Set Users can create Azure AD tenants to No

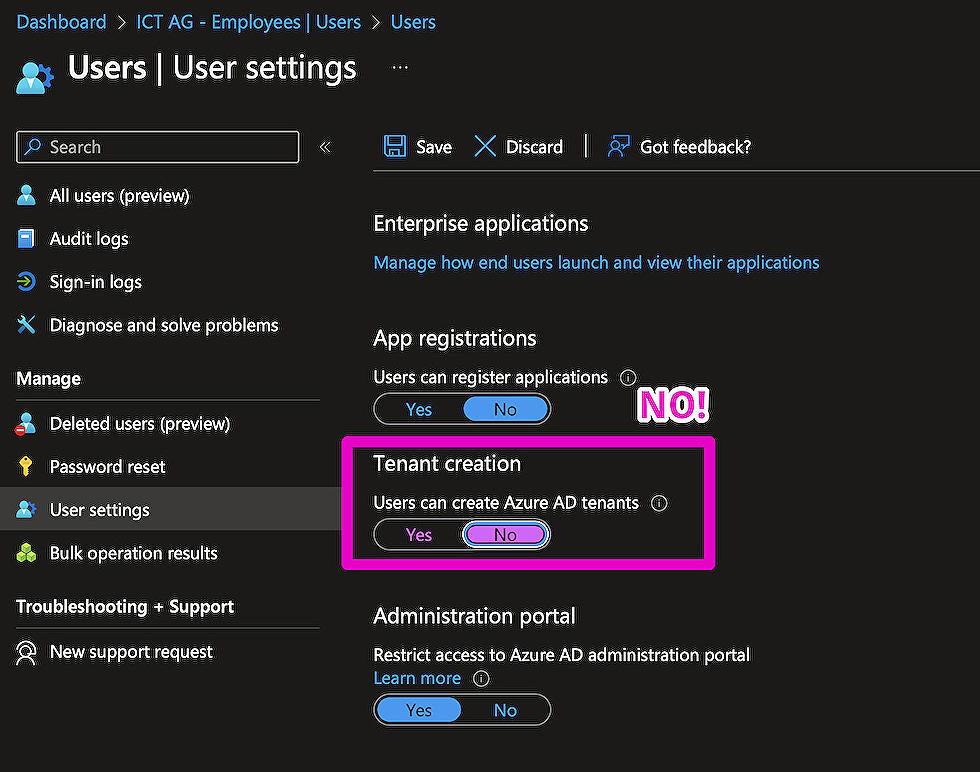coord(506,535)
